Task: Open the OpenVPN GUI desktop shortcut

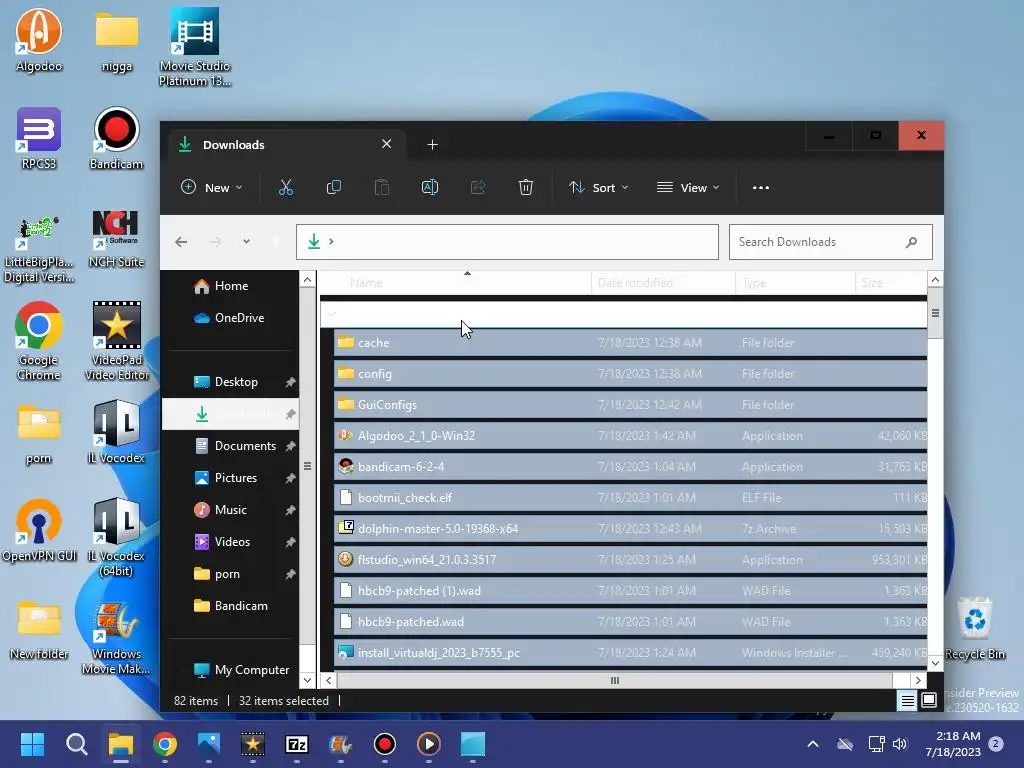Action: click(x=39, y=530)
